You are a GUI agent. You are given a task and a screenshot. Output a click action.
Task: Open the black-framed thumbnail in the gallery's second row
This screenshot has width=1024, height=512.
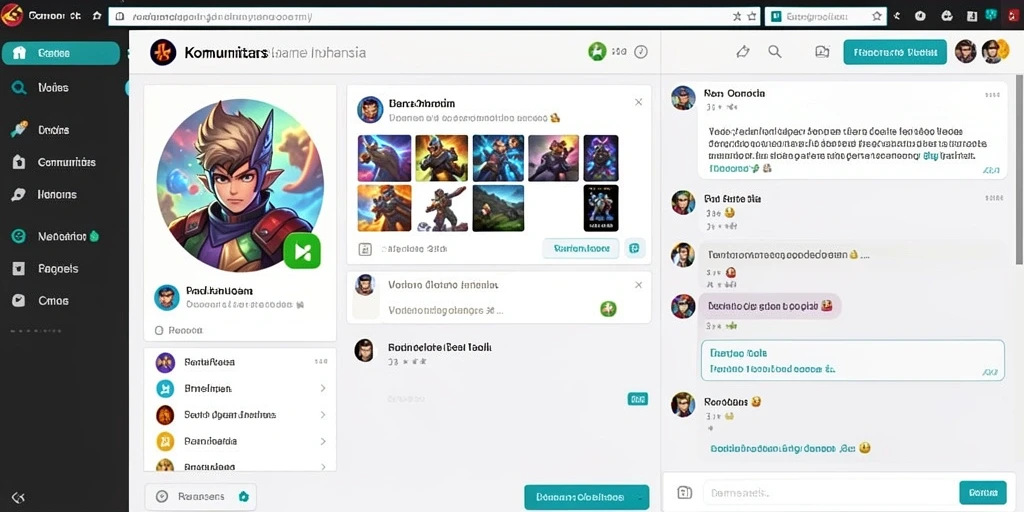point(601,208)
